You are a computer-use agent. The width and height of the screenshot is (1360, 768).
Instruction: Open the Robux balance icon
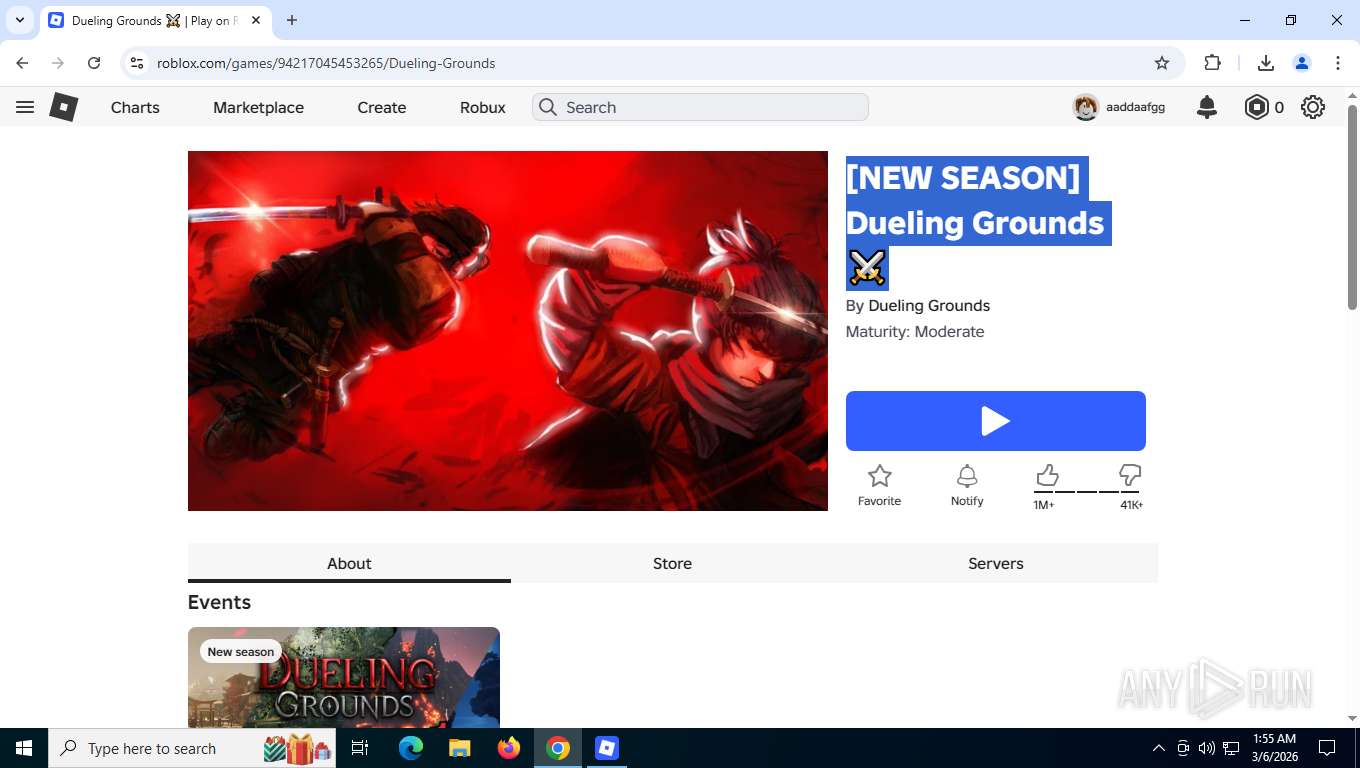click(1256, 107)
